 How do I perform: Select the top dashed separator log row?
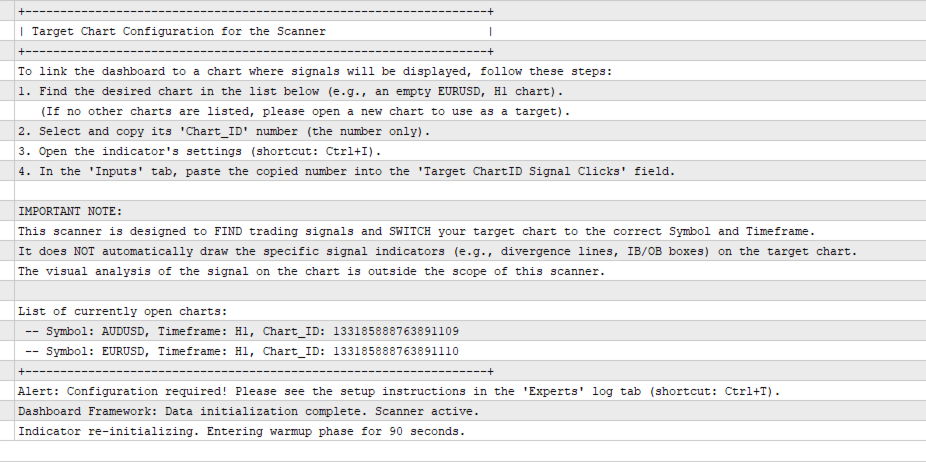(x=470, y=11)
